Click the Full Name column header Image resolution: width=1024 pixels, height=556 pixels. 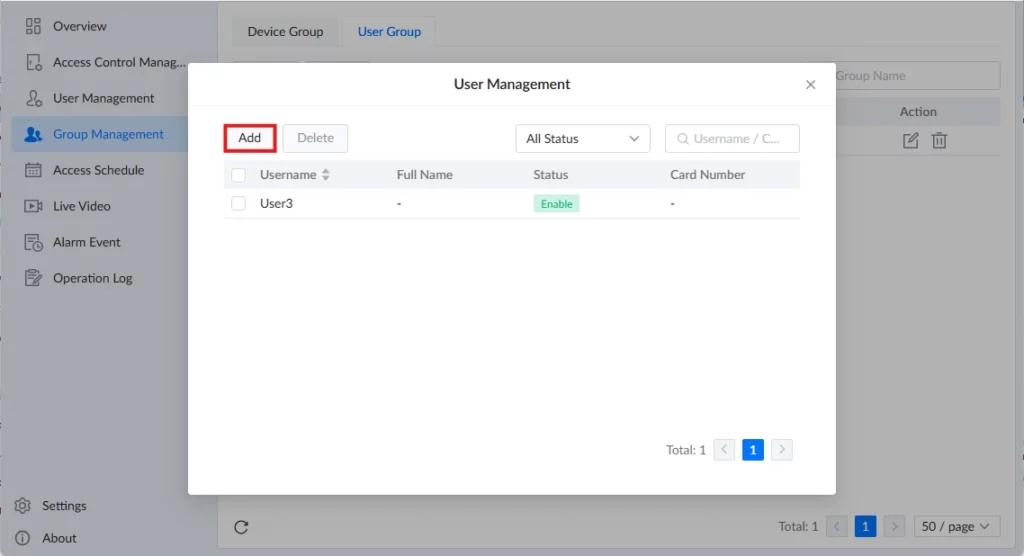click(424, 174)
